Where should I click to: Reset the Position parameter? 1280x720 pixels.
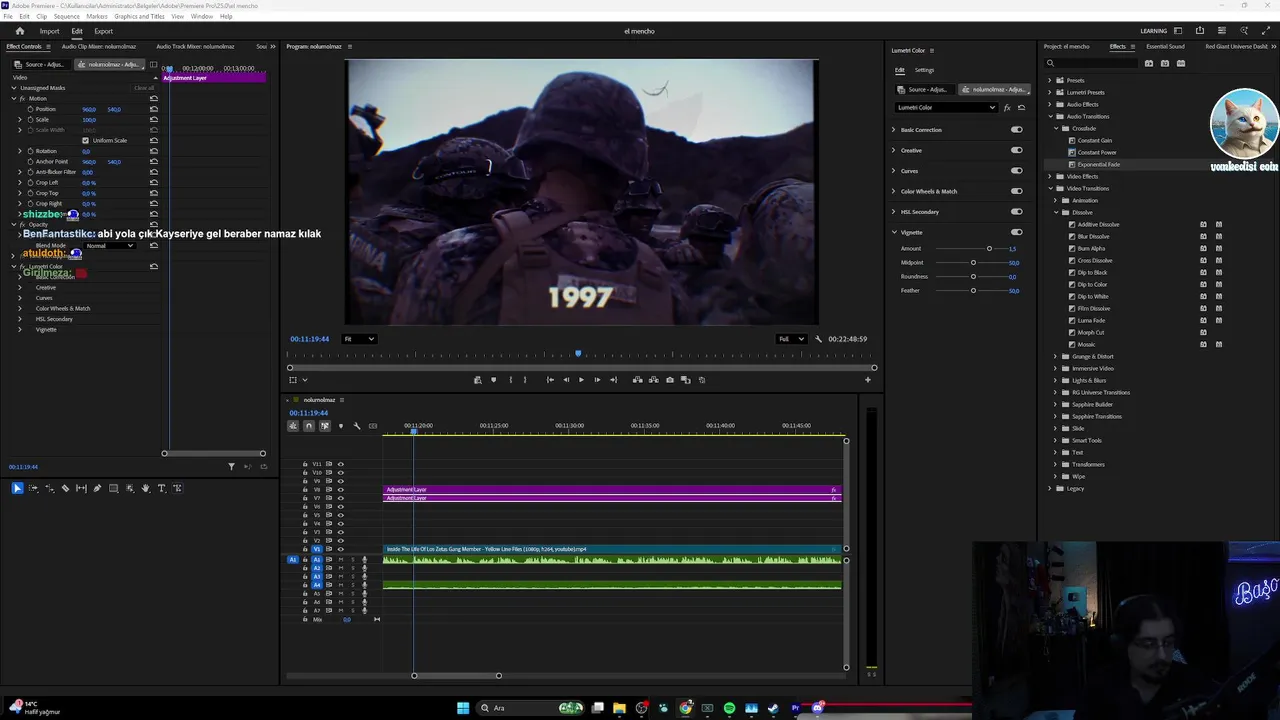point(154,109)
